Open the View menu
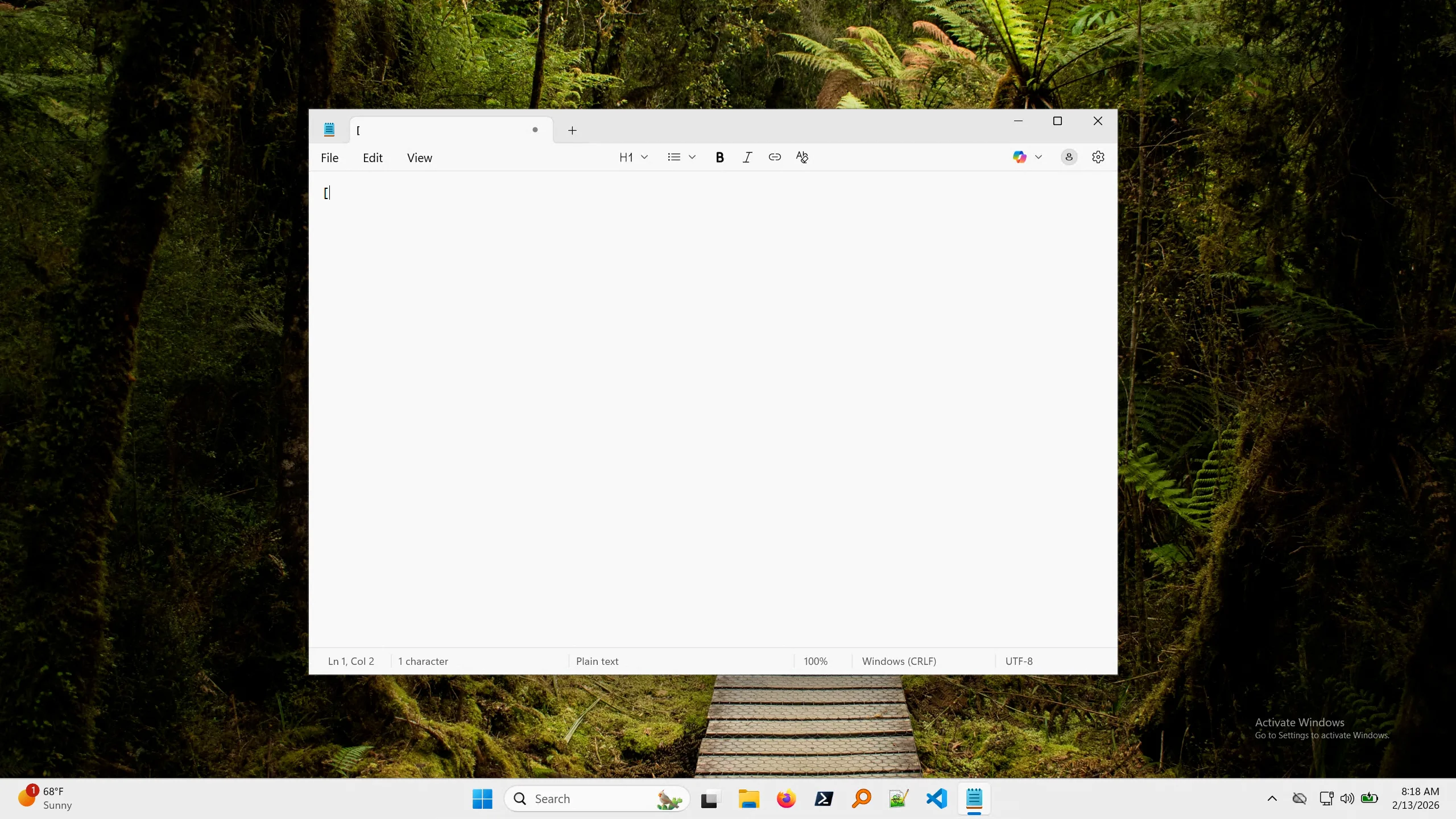The width and height of the screenshot is (1456, 819). coord(419,158)
